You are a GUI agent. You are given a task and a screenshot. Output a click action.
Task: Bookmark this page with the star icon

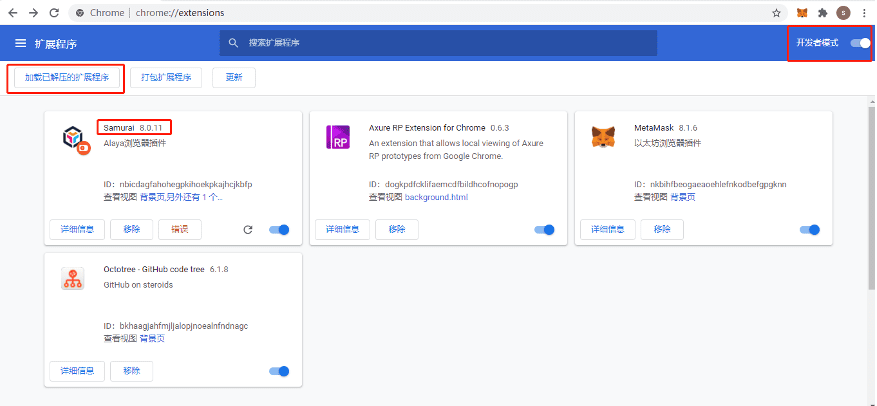(776, 12)
